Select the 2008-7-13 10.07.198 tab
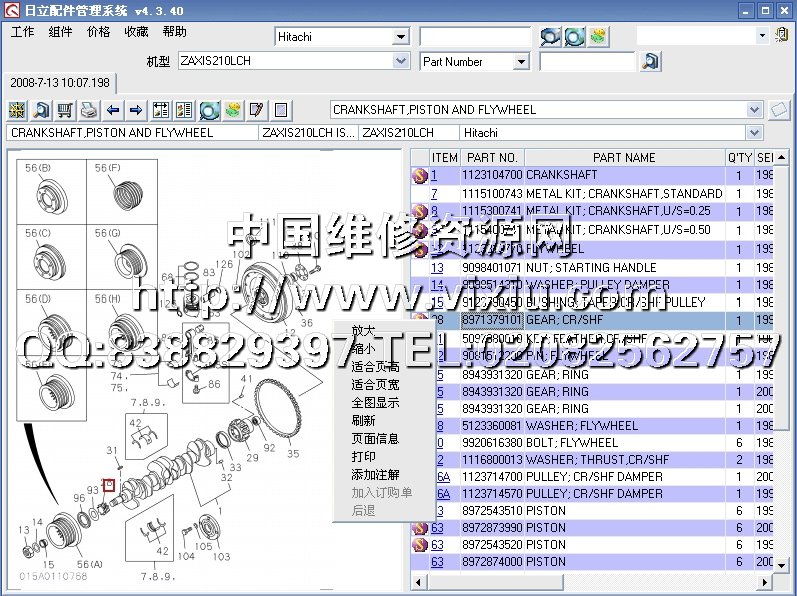Viewport: 797px width, 596px height. [x=59, y=83]
